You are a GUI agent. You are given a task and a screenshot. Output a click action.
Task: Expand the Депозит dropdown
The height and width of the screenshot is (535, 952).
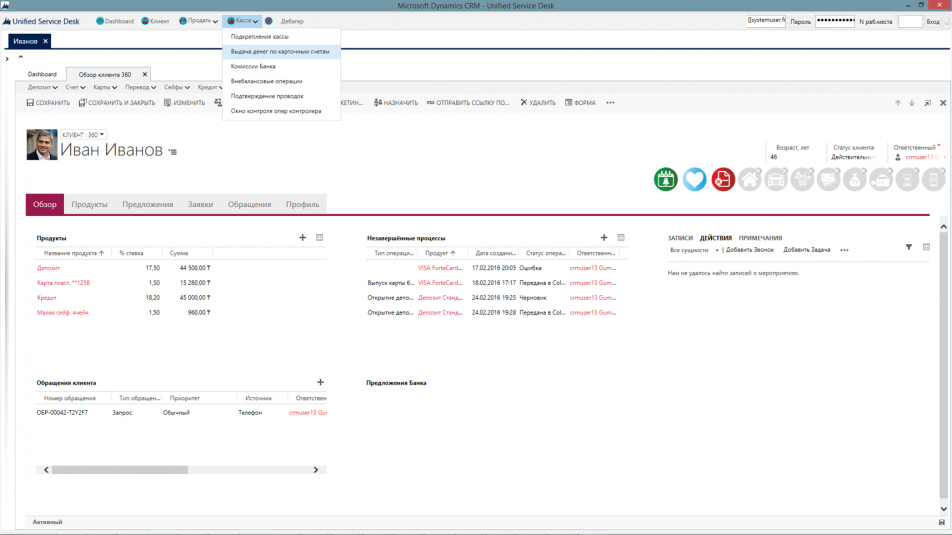click(x=42, y=87)
